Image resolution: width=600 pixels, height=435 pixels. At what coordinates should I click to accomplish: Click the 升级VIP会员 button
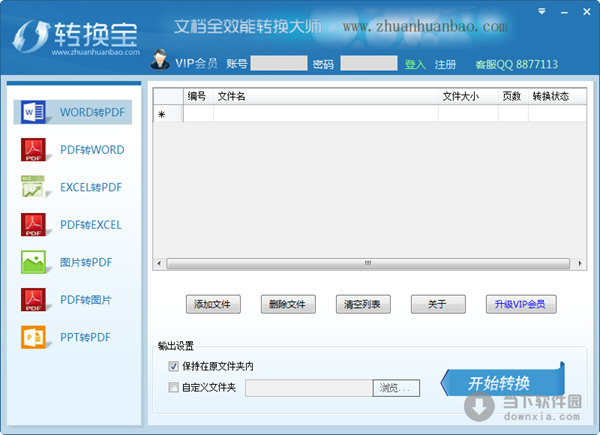(521, 304)
